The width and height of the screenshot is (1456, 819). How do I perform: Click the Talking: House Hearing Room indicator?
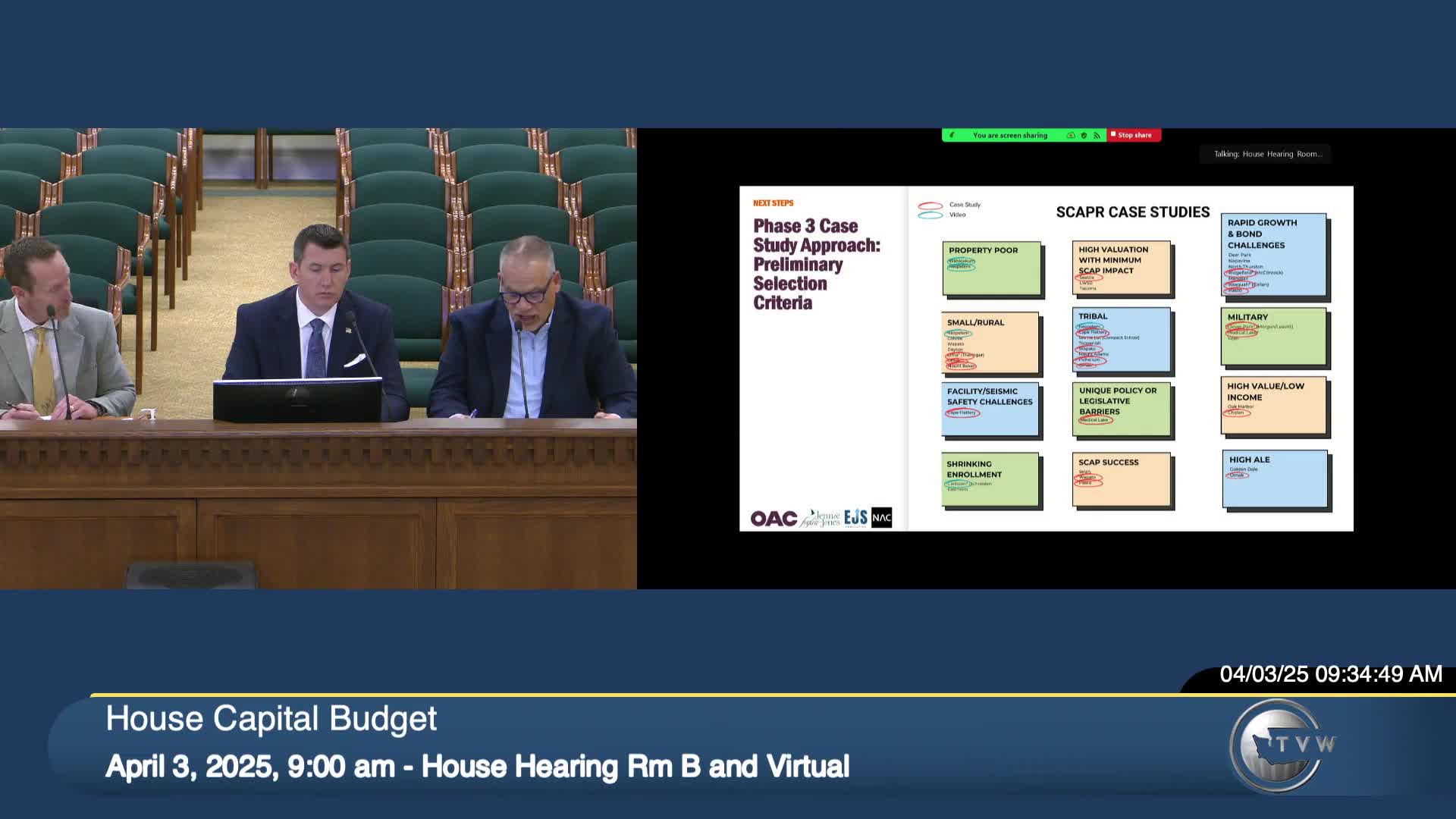[x=1267, y=154]
